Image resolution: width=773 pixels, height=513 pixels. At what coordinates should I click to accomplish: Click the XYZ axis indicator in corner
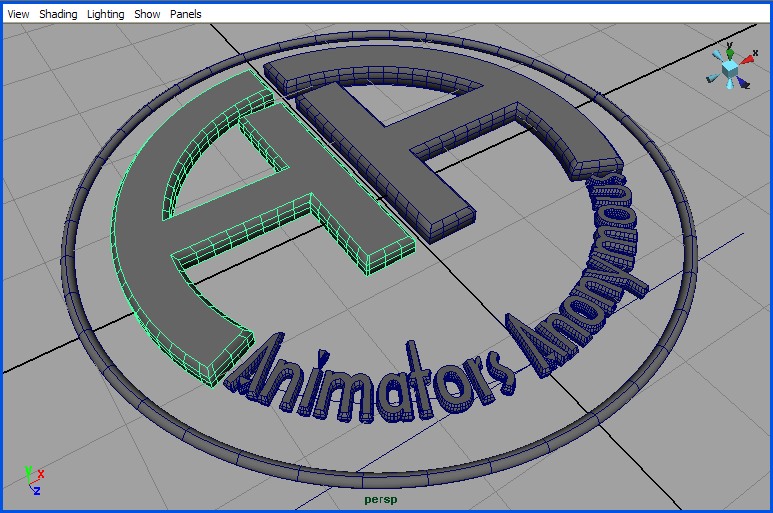coord(34,480)
